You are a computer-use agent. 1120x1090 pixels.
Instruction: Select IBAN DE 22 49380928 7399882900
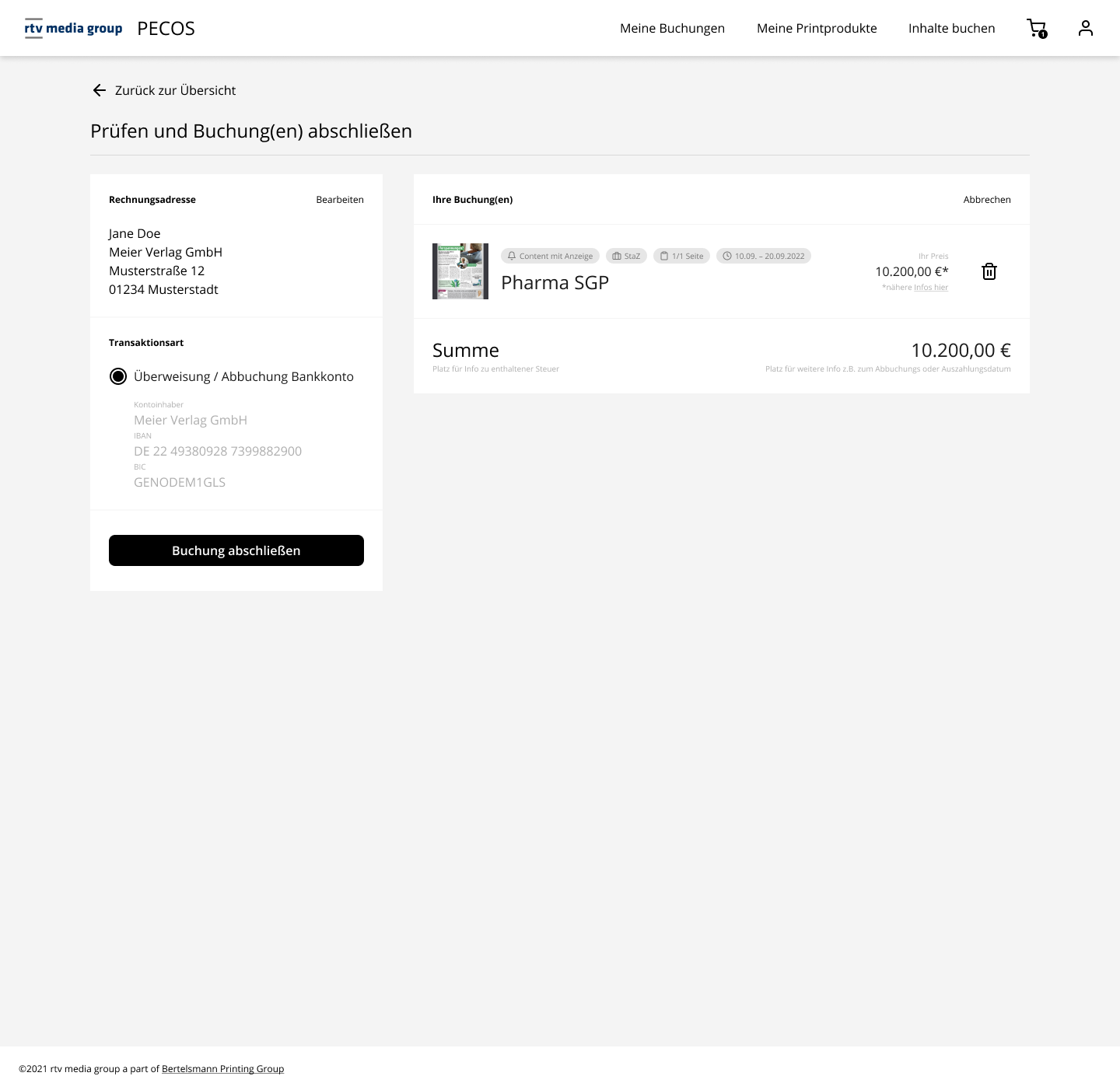pos(218,451)
